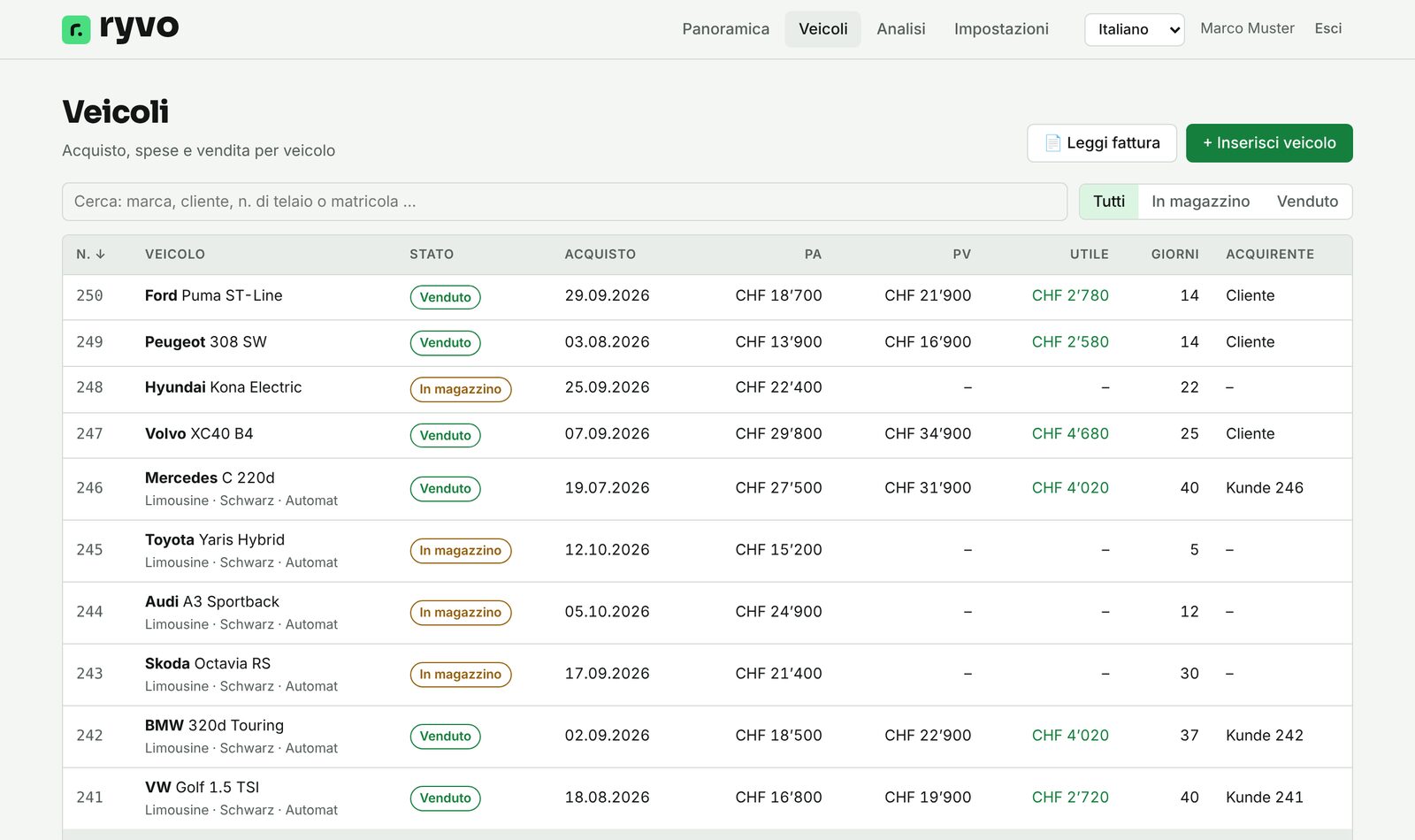Click PV value CHF 22'900
The width and height of the screenshot is (1415, 840).
928,736
